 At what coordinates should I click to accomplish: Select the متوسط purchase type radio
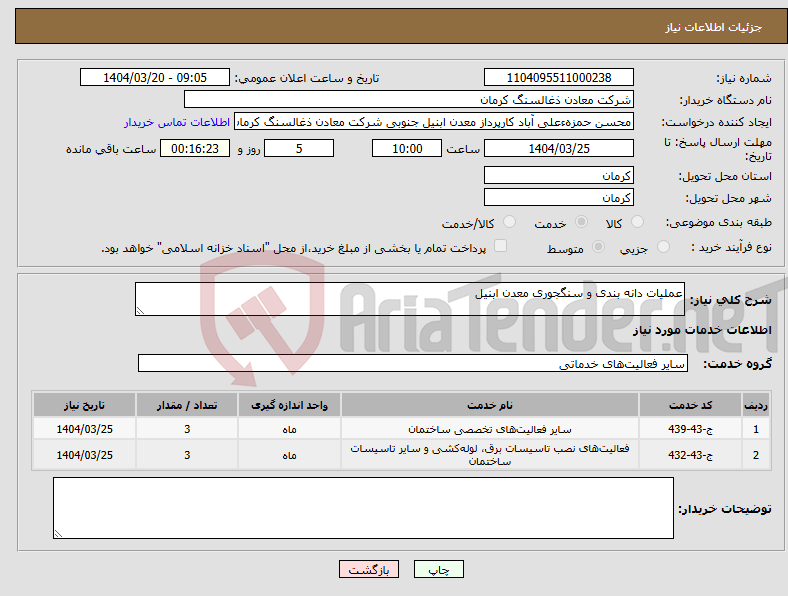(599, 246)
